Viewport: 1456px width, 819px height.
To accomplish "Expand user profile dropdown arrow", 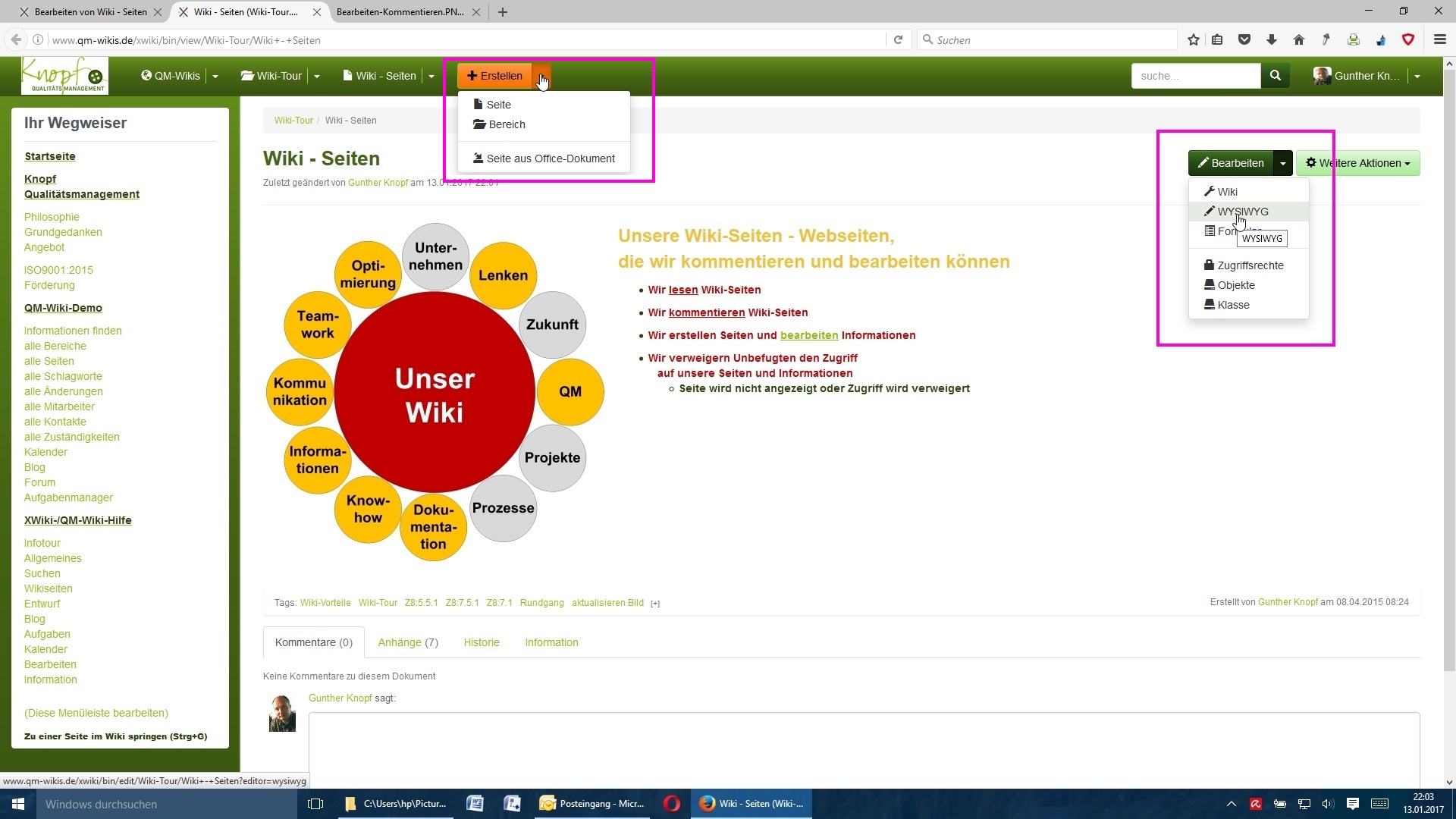I will pos(1417,77).
